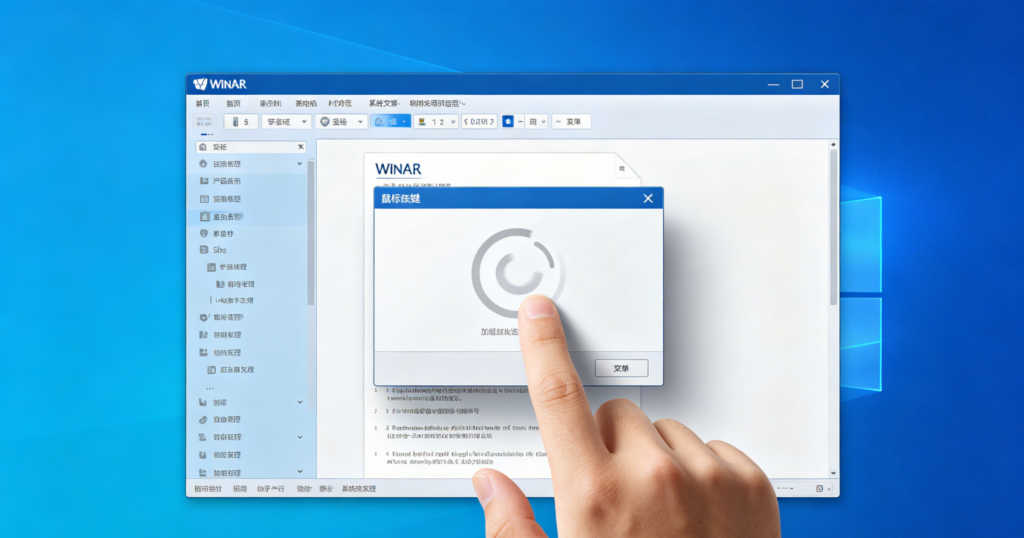Click the WINAR heading in the document
This screenshot has width=1024, height=538.
coord(398,169)
